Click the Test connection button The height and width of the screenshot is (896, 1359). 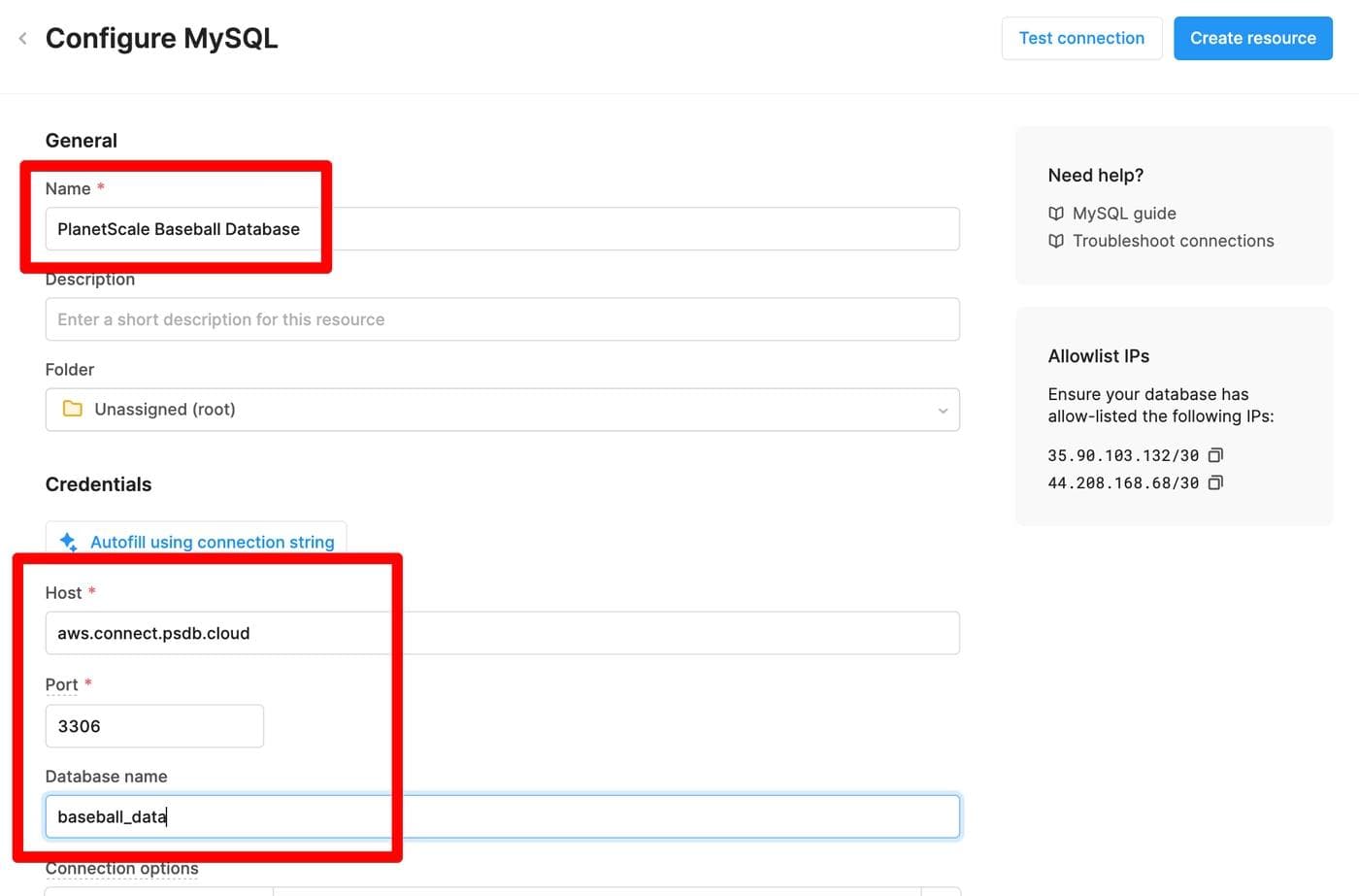1081,38
